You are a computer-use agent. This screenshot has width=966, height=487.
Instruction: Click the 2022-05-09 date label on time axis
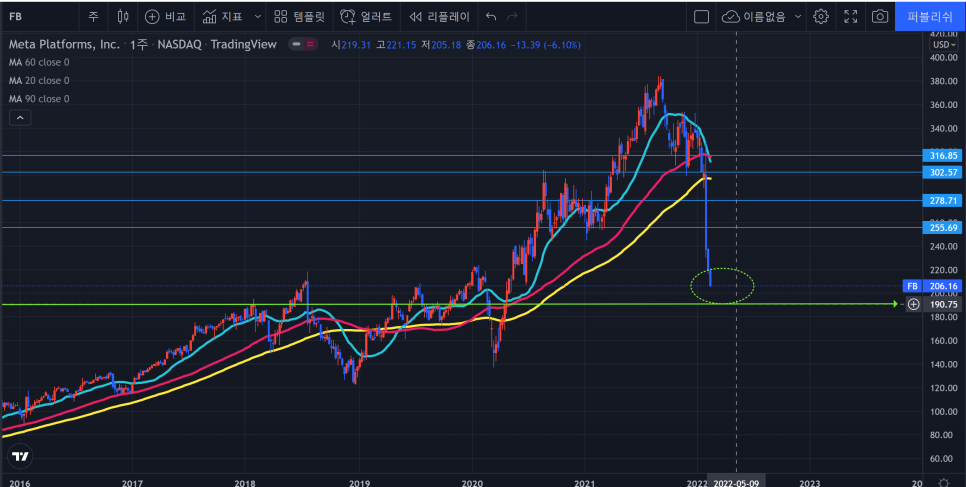(x=736, y=482)
